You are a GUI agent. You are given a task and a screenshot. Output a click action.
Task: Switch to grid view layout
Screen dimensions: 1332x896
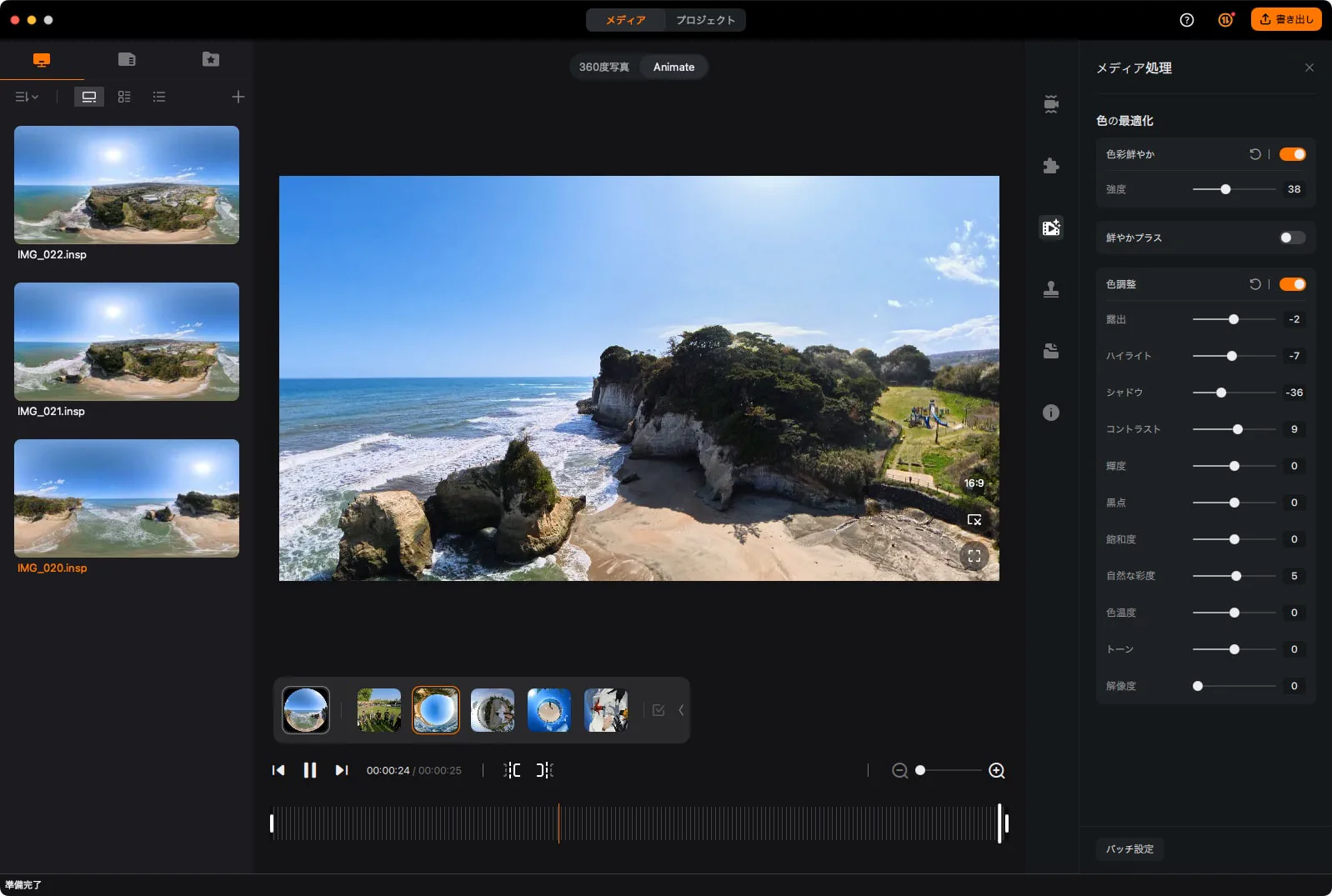(124, 97)
